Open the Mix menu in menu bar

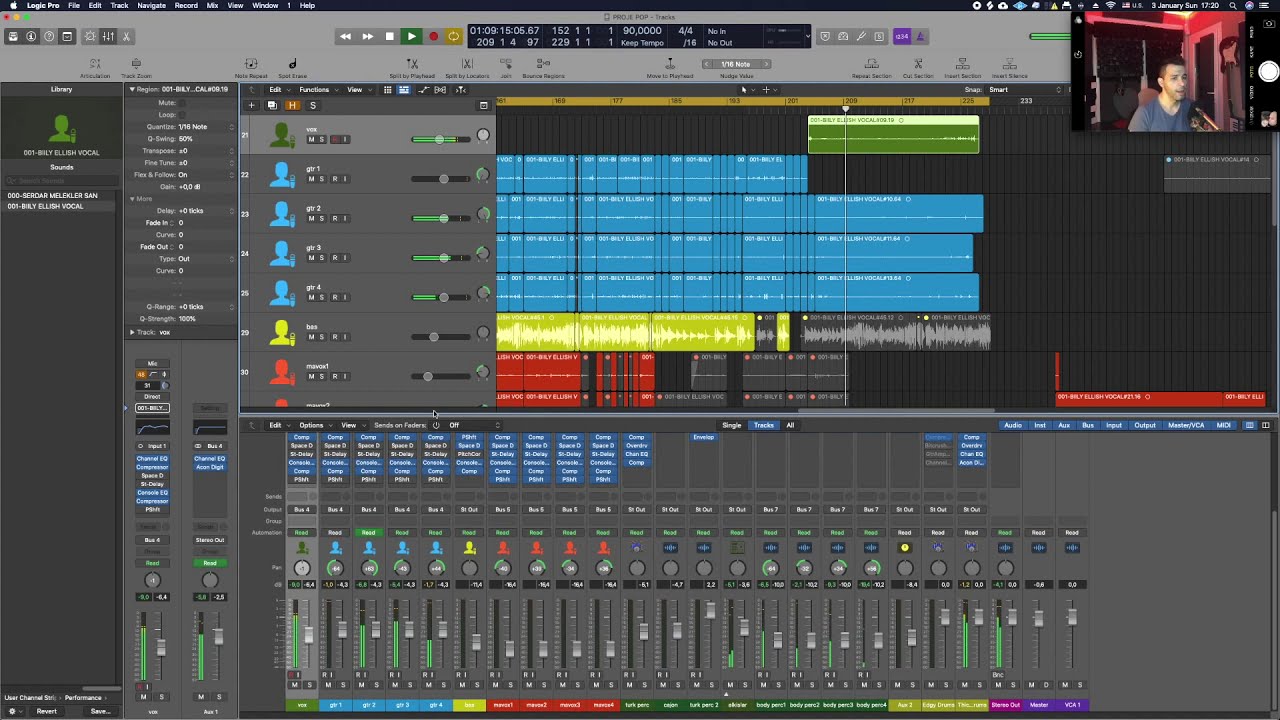tap(212, 6)
